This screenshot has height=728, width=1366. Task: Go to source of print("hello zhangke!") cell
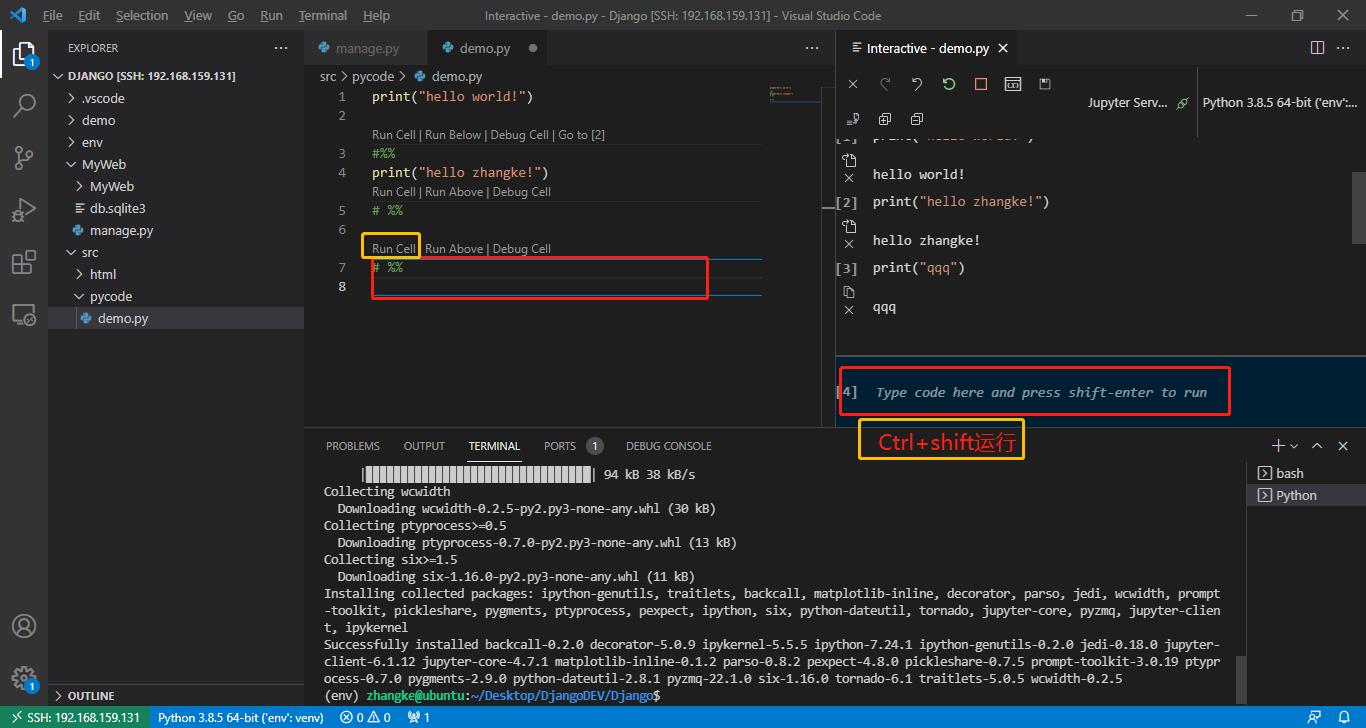tap(849, 227)
